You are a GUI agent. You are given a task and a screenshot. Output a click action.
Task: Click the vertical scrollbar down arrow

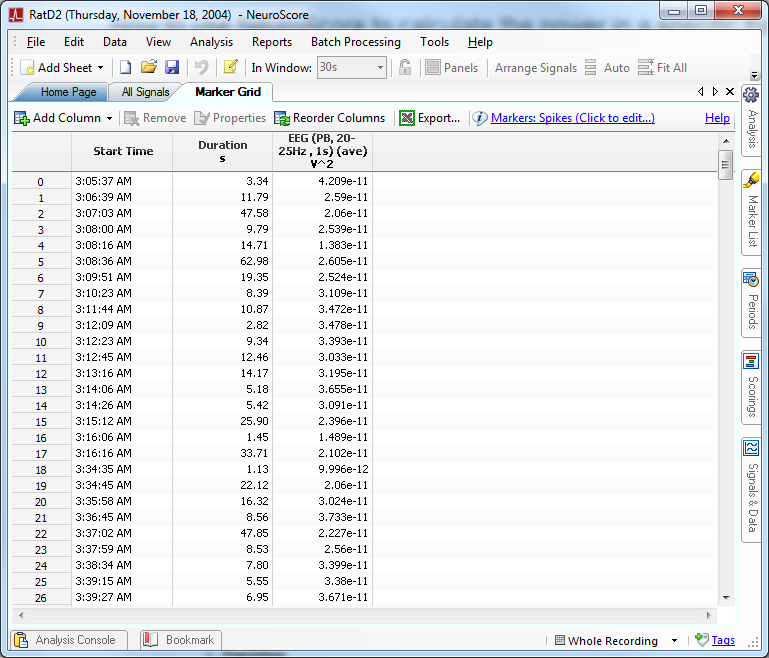[x=726, y=598]
